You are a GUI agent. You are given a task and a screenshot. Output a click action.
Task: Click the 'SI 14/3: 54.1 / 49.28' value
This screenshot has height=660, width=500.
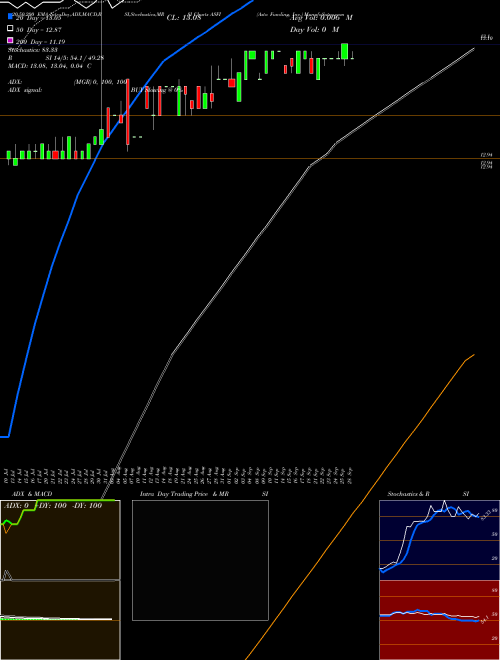75,58
